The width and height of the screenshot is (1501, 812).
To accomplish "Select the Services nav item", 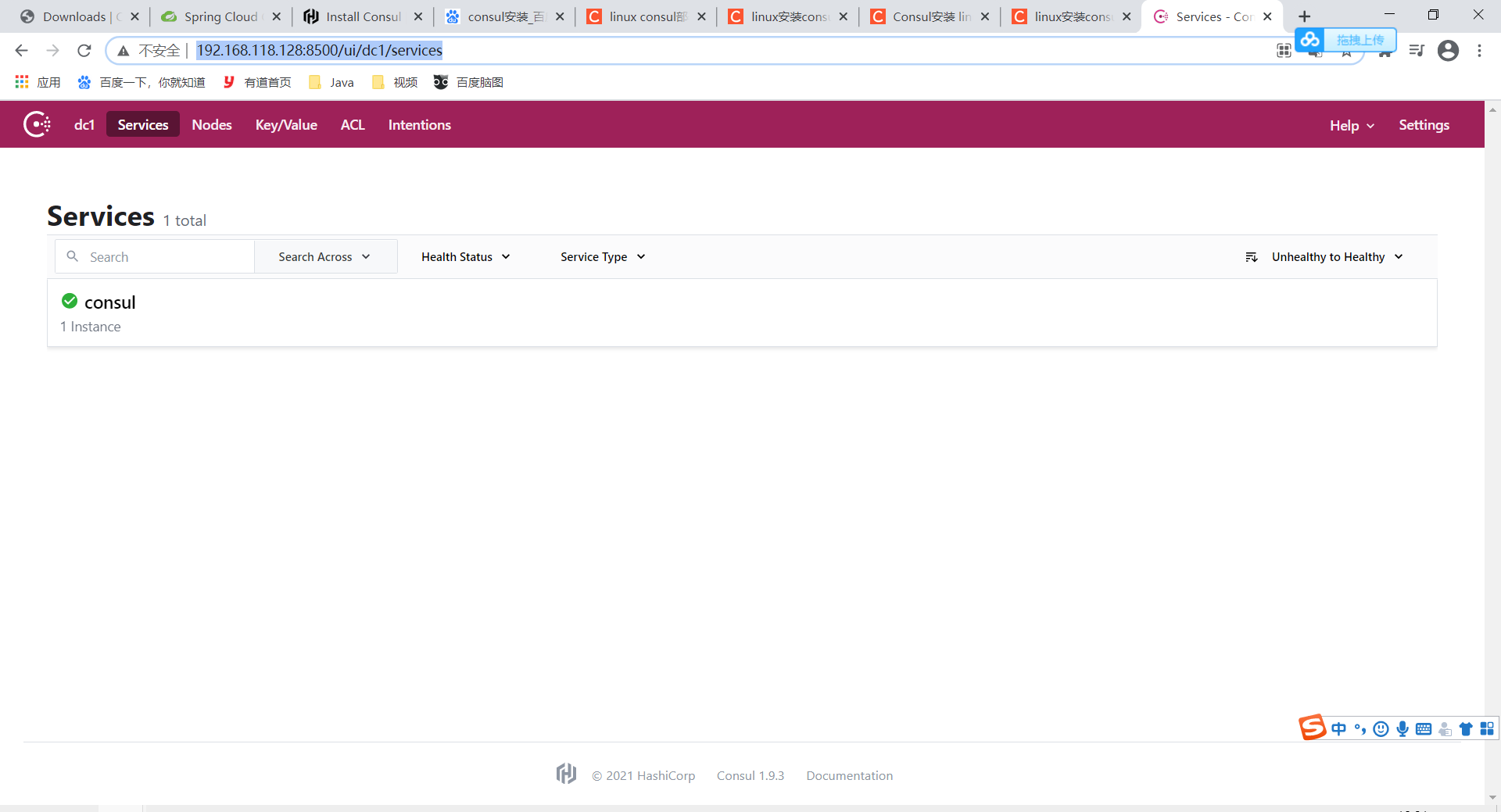I will tap(143, 125).
